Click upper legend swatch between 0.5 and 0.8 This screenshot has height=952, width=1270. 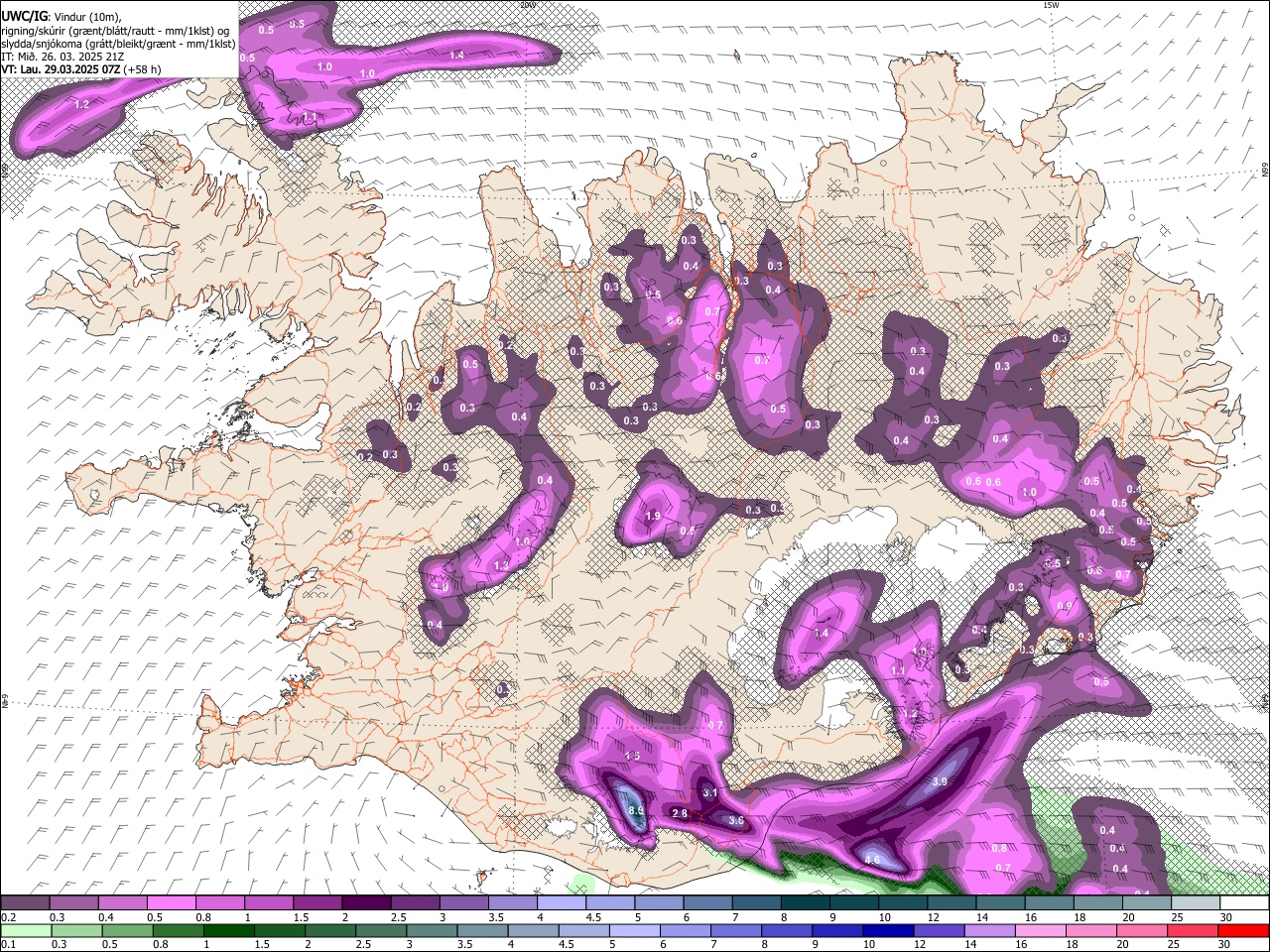[171, 902]
